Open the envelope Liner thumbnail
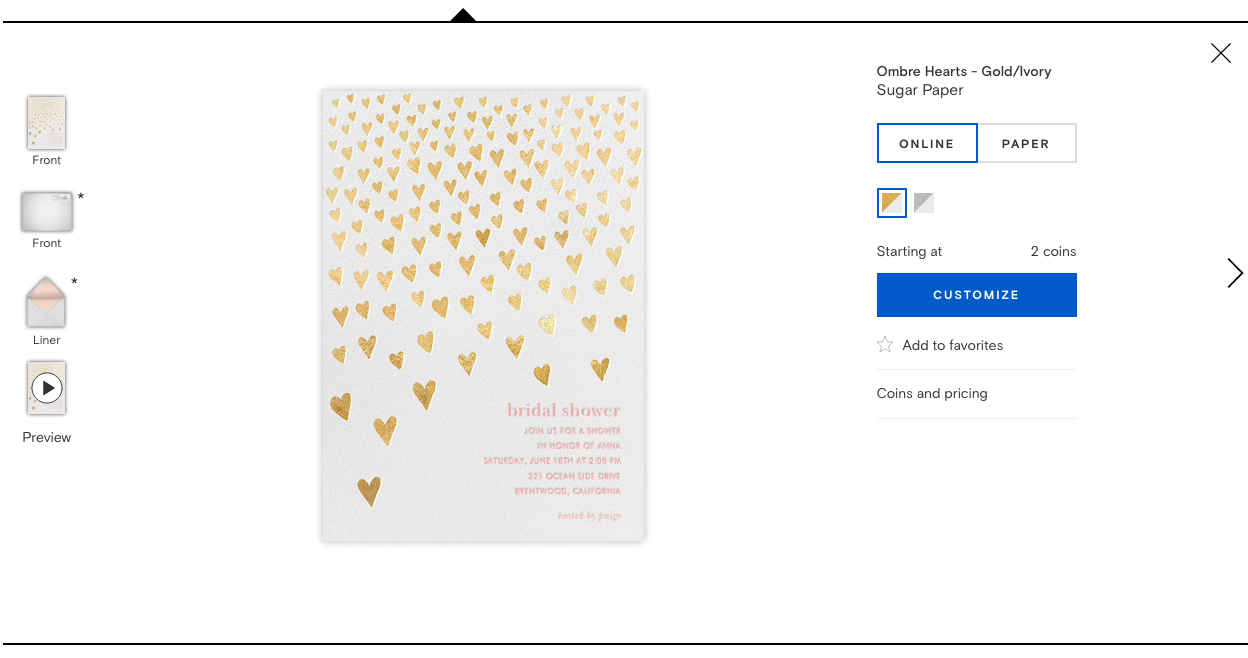The image size is (1248, 658). click(46, 301)
